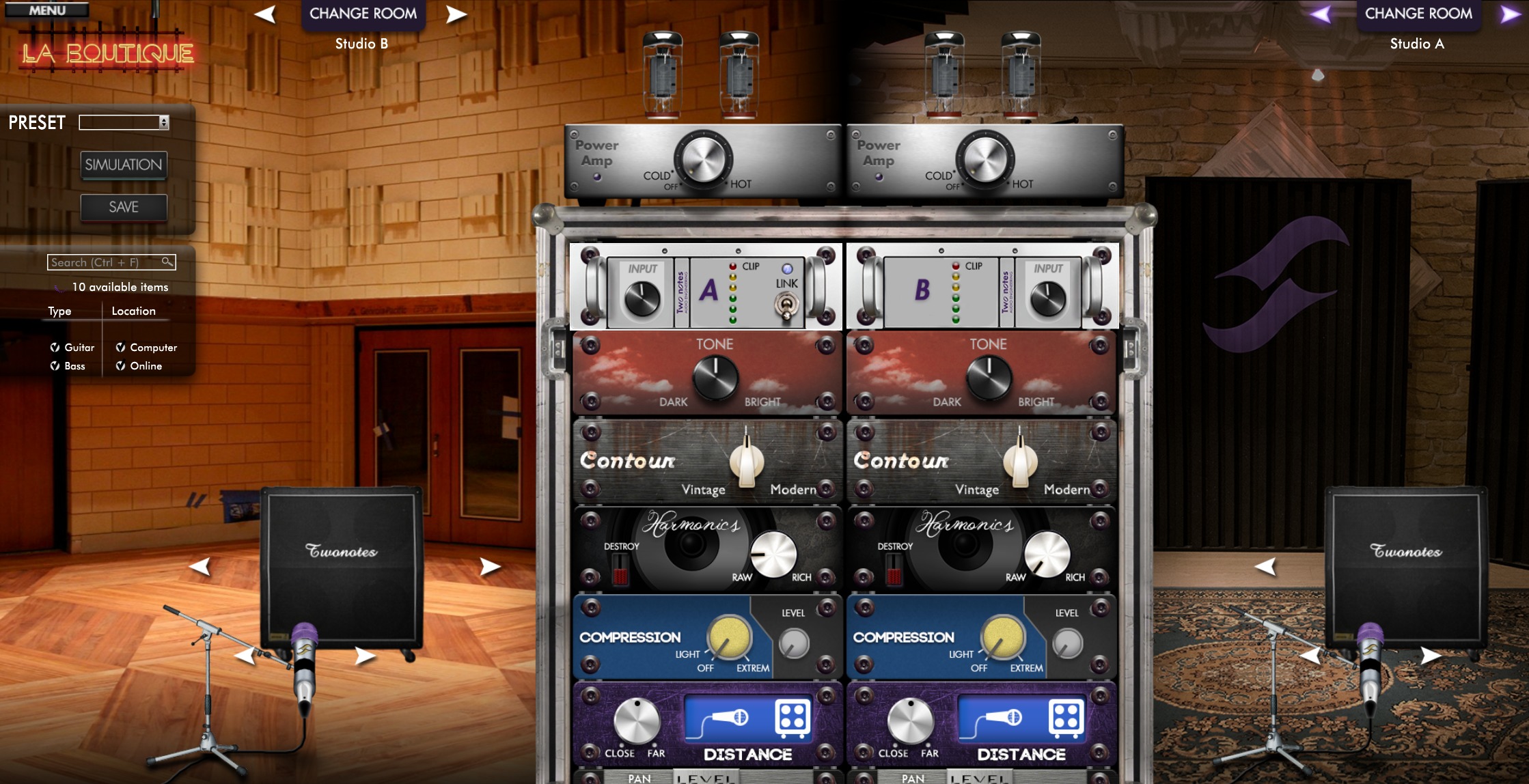Viewport: 1529px width, 784px height.
Task: Click channel B power tubes
Action: coord(983,74)
